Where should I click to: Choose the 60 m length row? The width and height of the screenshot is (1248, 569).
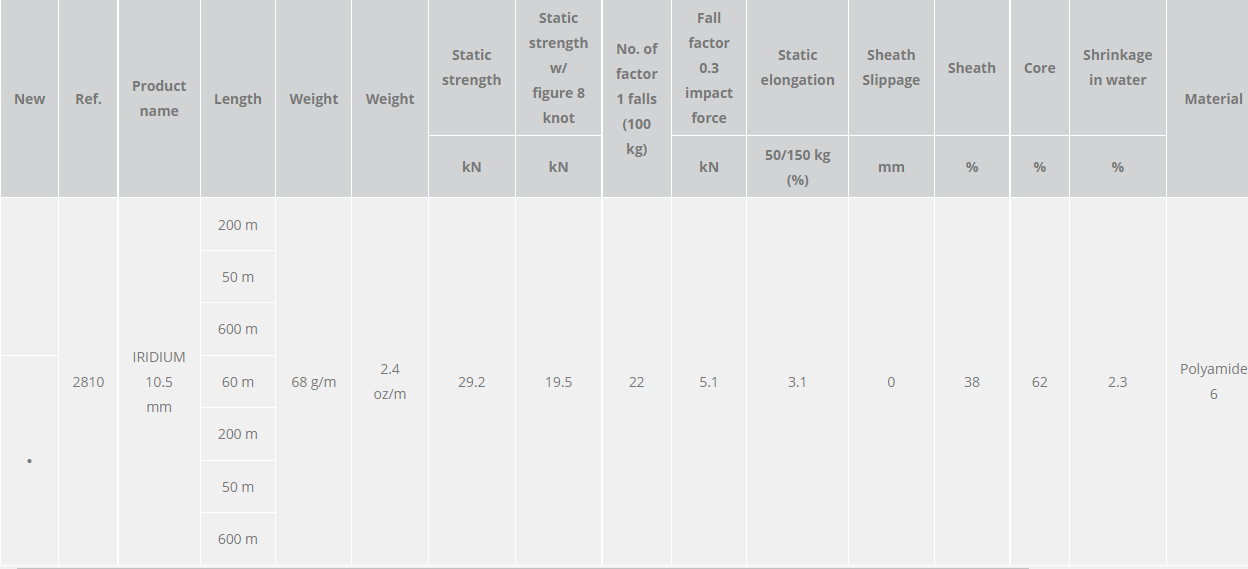point(238,382)
